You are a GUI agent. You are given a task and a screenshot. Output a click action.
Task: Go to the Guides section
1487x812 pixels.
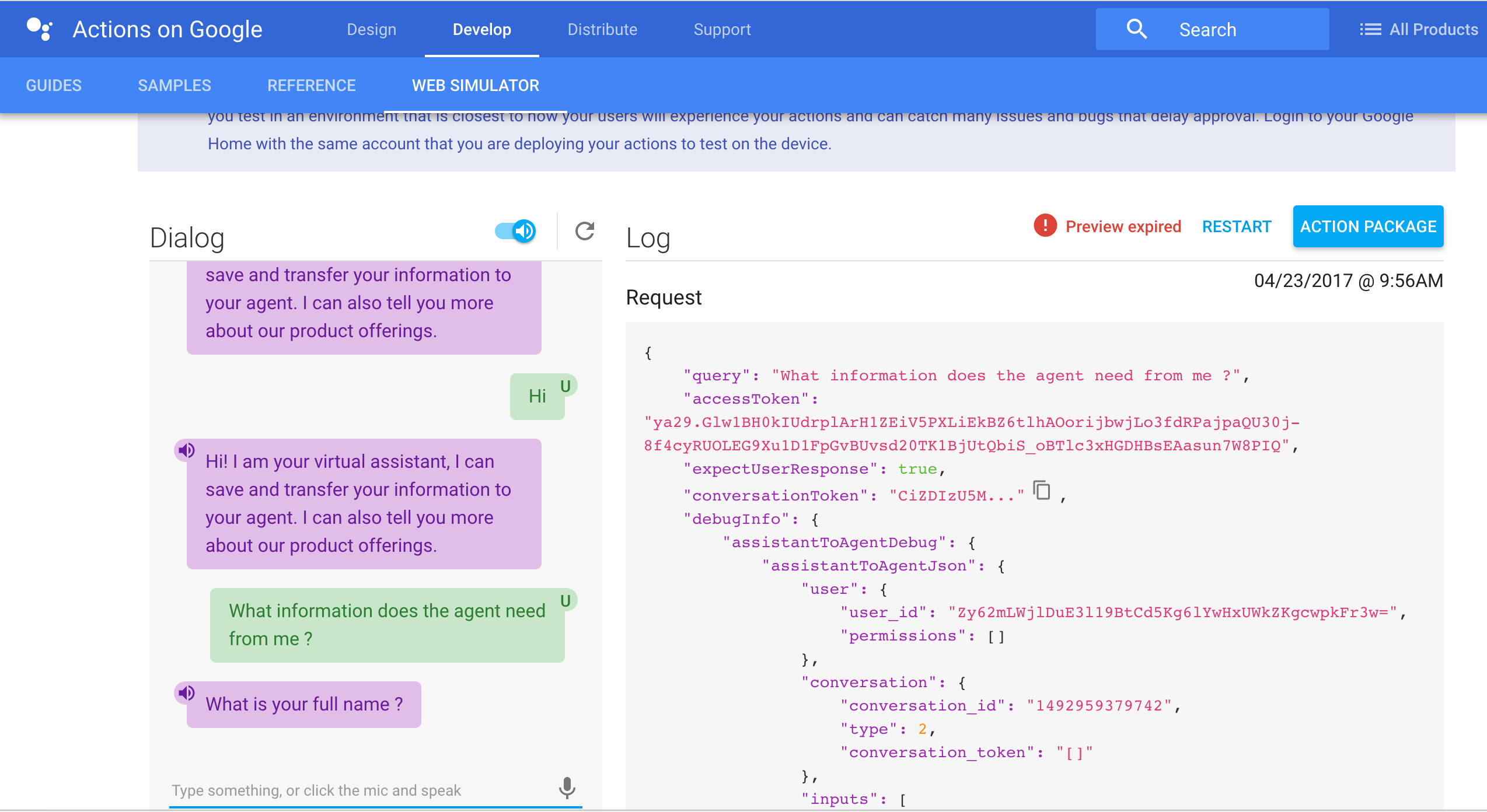[x=54, y=86]
